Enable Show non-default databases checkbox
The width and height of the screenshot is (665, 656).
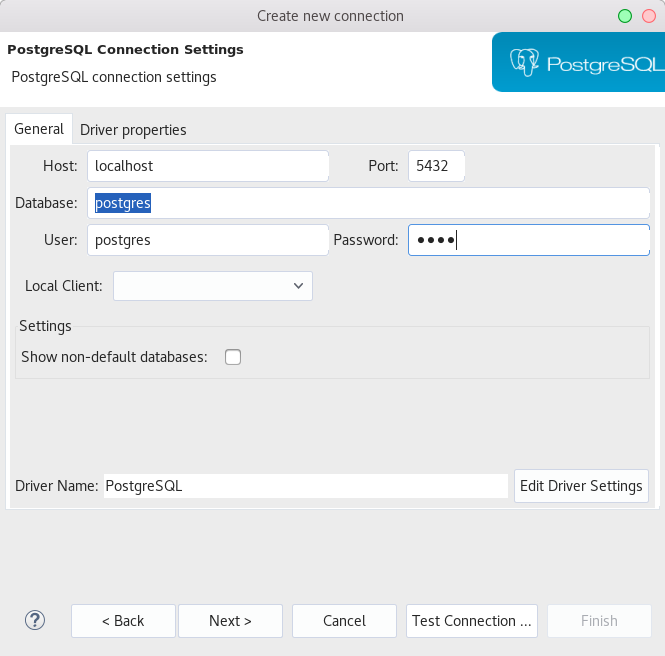coord(233,357)
